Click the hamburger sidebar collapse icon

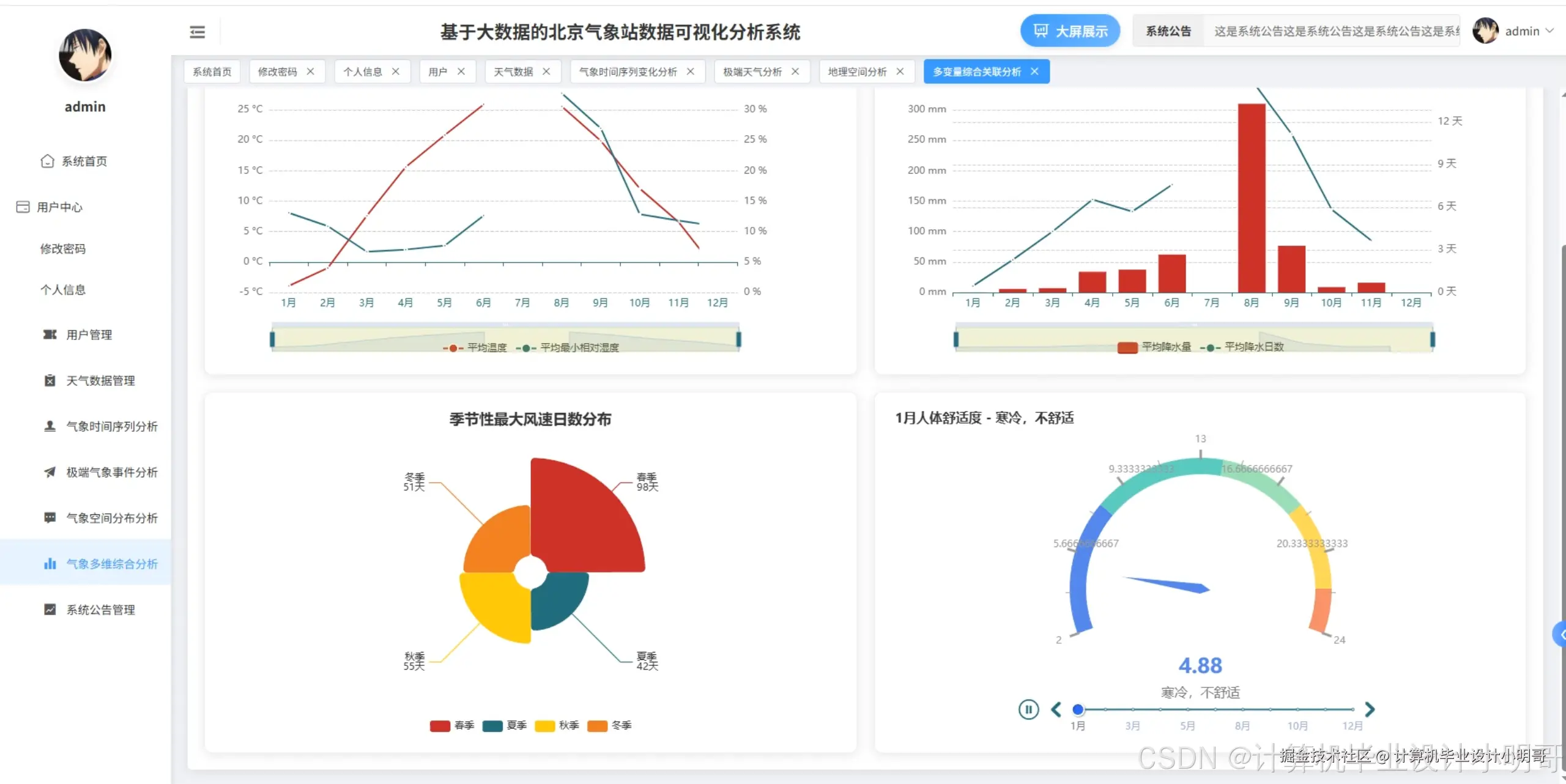coord(197,32)
